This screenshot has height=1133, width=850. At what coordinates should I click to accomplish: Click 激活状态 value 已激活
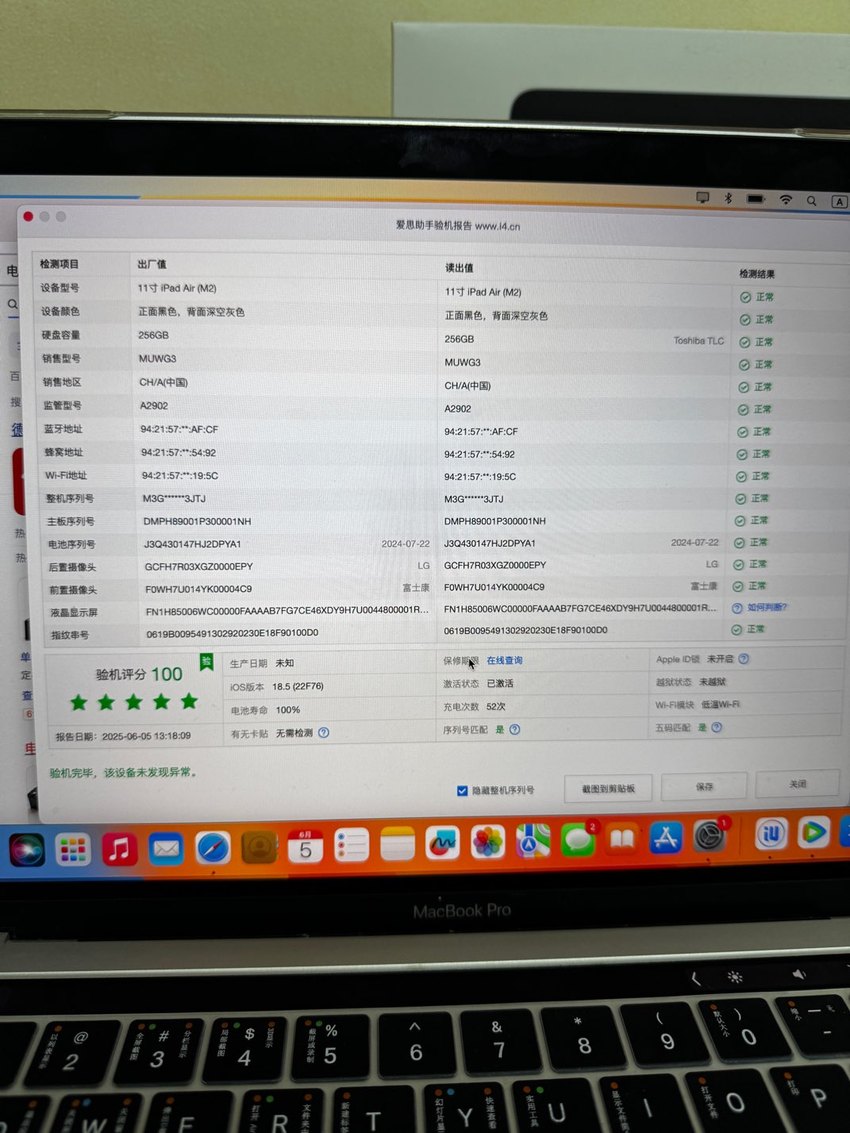coord(500,684)
